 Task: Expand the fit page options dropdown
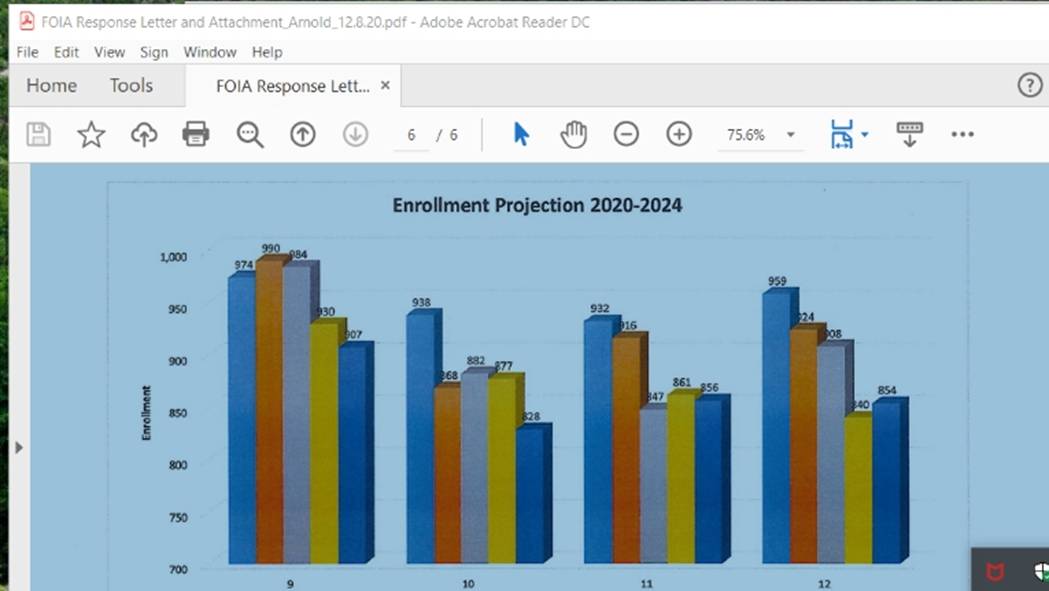coord(865,135)
